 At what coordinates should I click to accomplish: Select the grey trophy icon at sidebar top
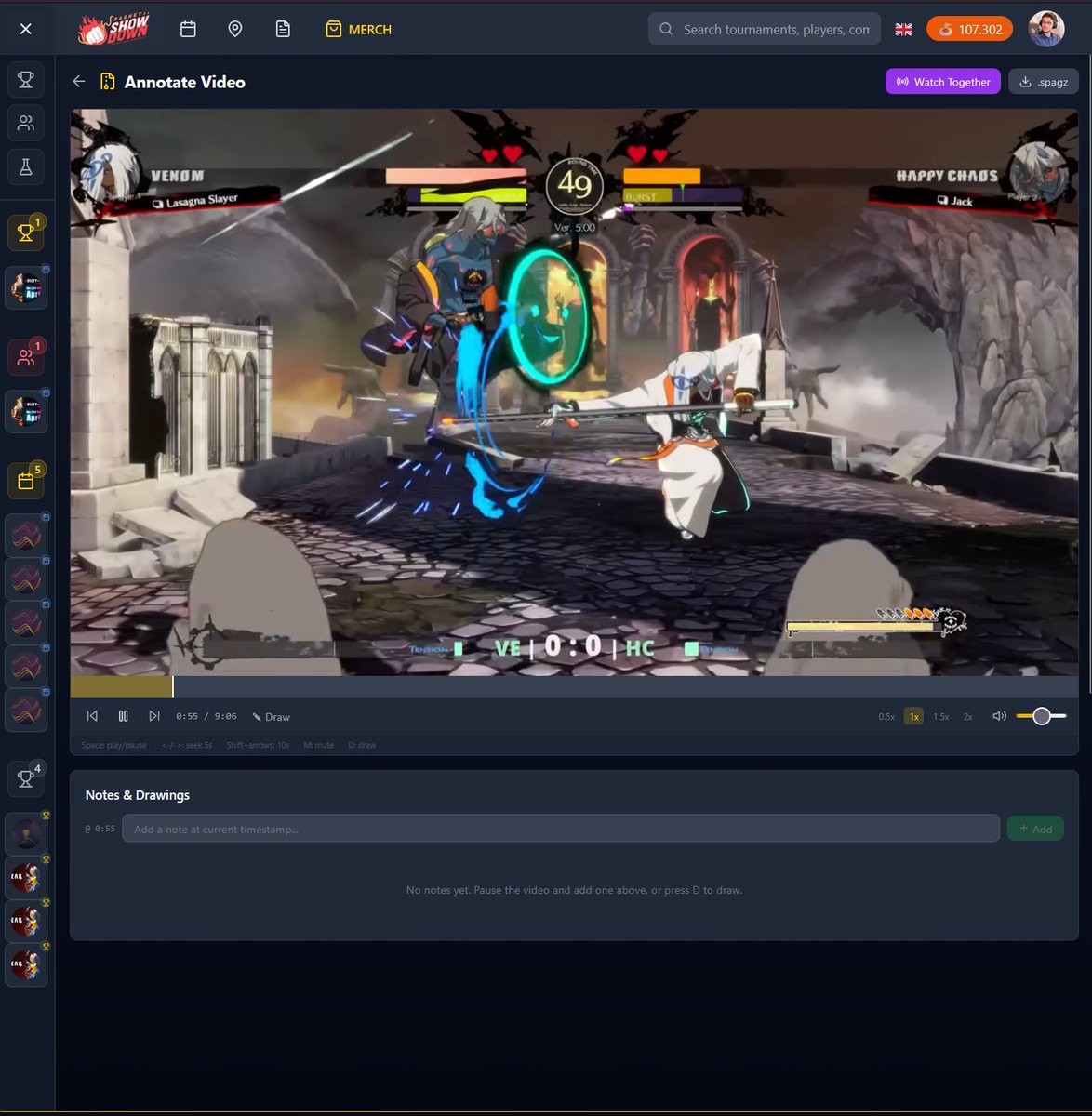26,80
